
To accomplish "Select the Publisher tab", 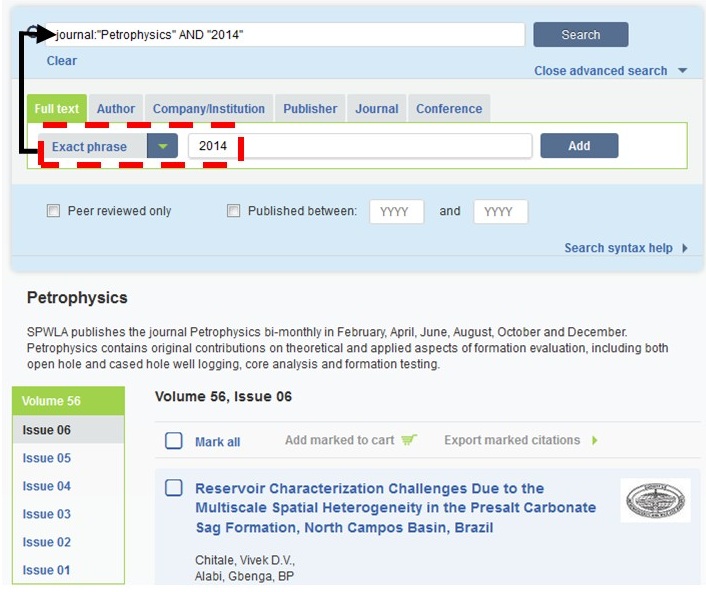I will point(310,108).
